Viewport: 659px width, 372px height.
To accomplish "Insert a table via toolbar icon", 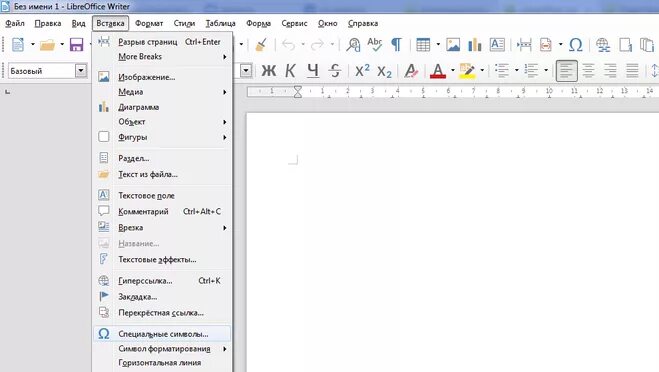I will pos(423,45).
